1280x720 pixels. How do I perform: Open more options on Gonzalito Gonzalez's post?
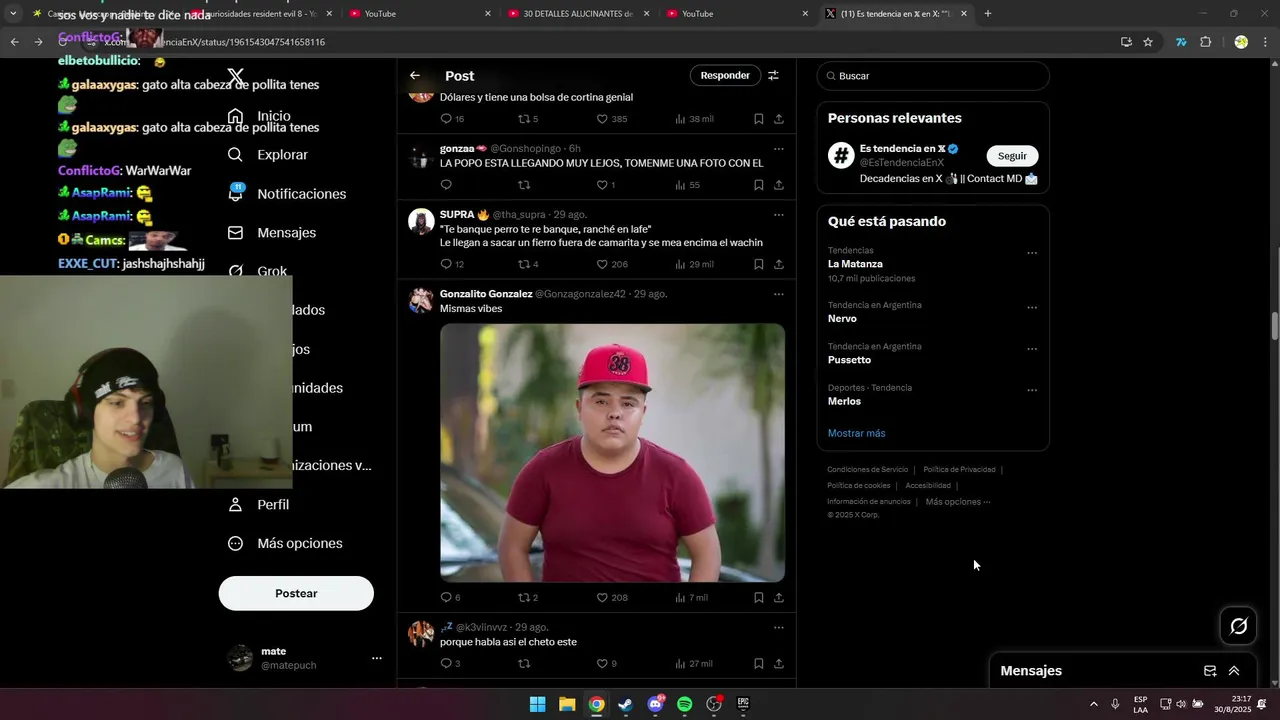point(779,294)
